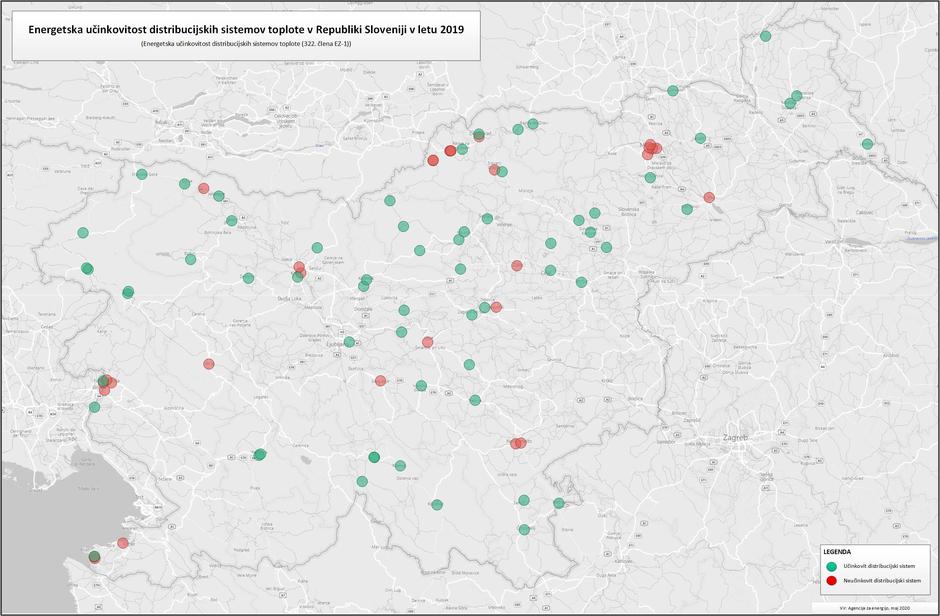Click the red marker pair near Ravne na Koroškem
The width and height of the screenshot is (940, 616).
pos(452,150)
